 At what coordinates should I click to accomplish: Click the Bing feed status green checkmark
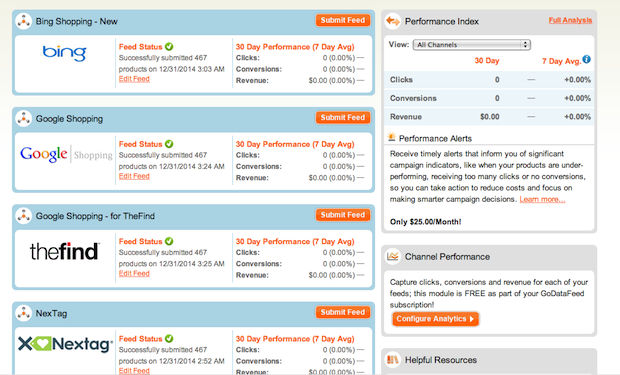[169, 47]
